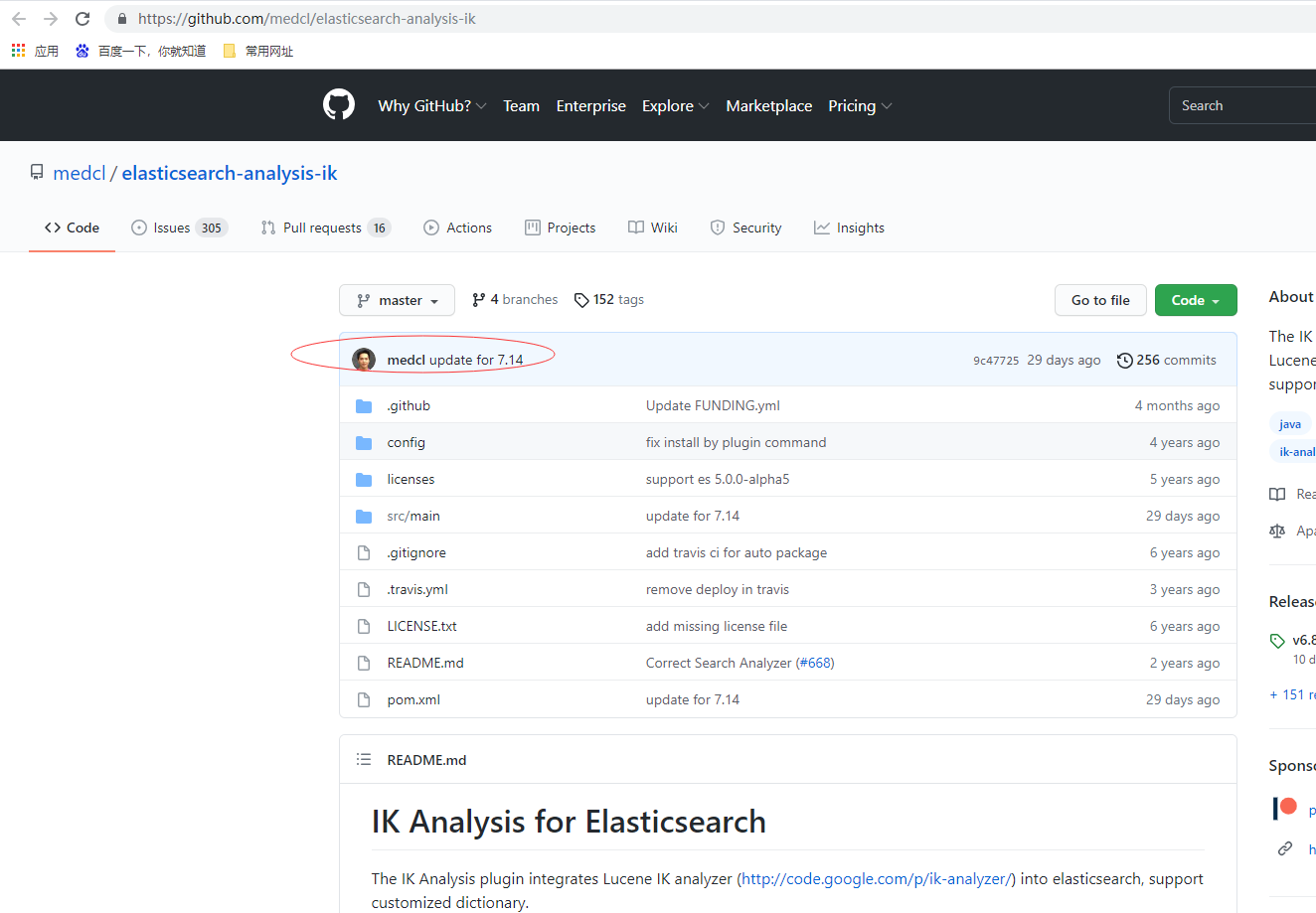
Task: Click the .github folder icon
Action: point(364,406)
